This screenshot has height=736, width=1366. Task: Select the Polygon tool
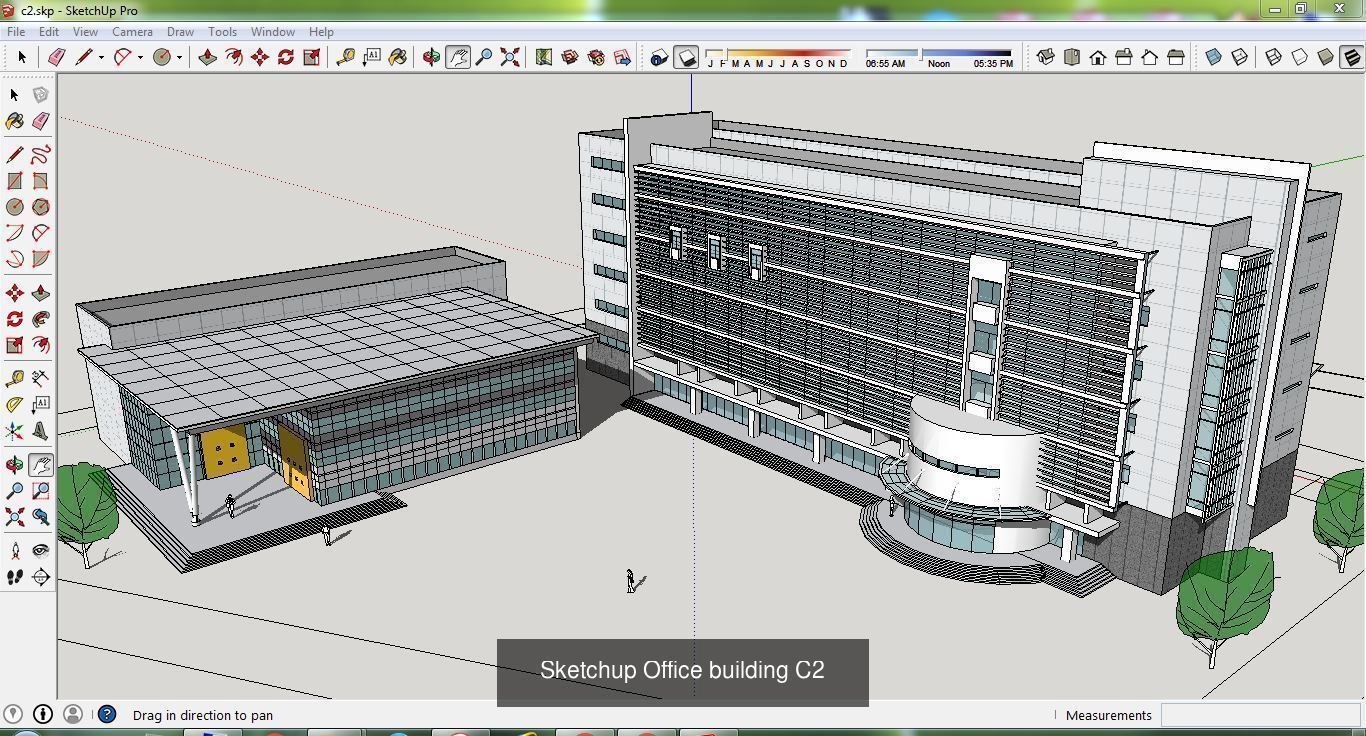click(40, 207)
